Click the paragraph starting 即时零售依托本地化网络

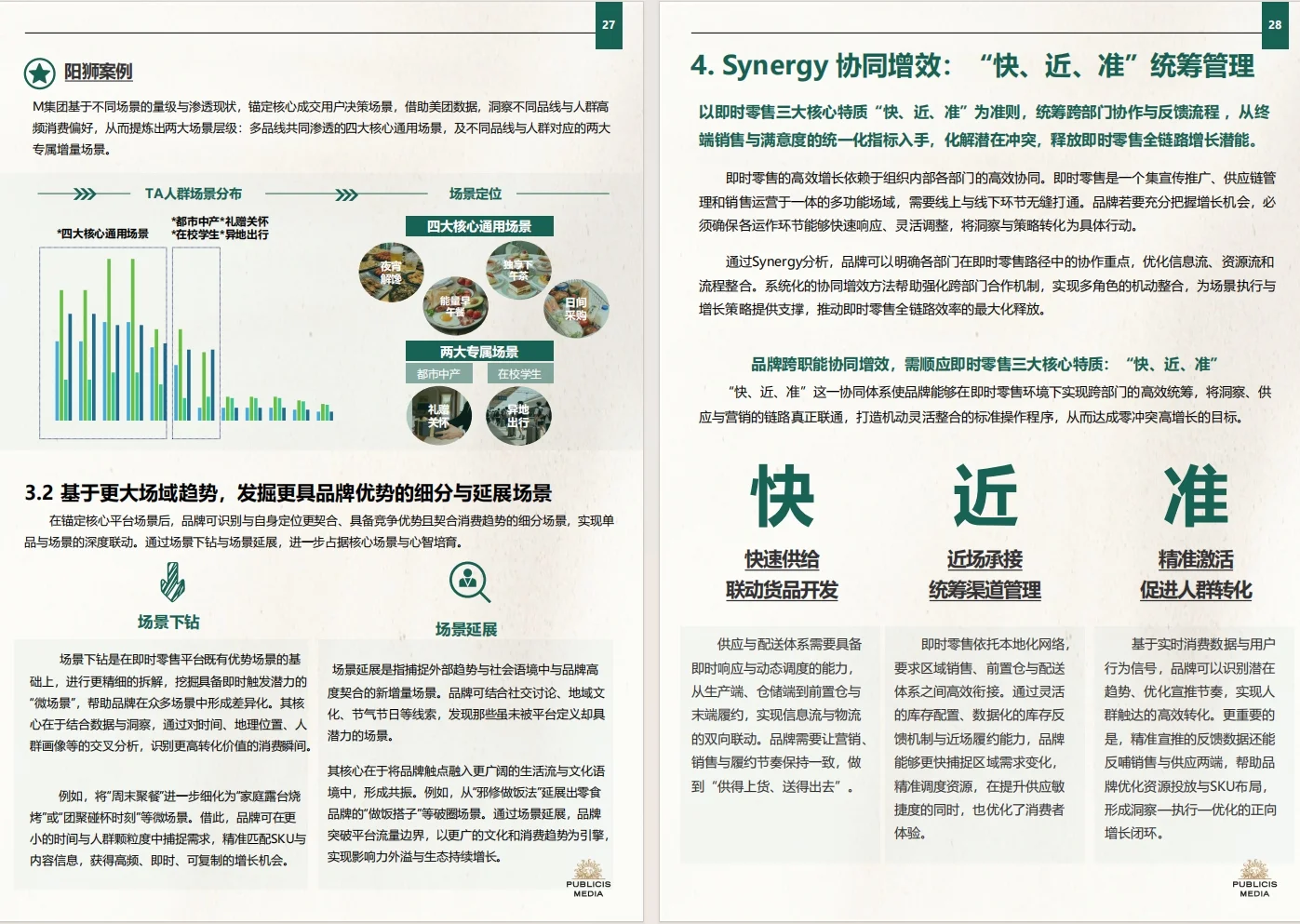click(x=984, y=739)
